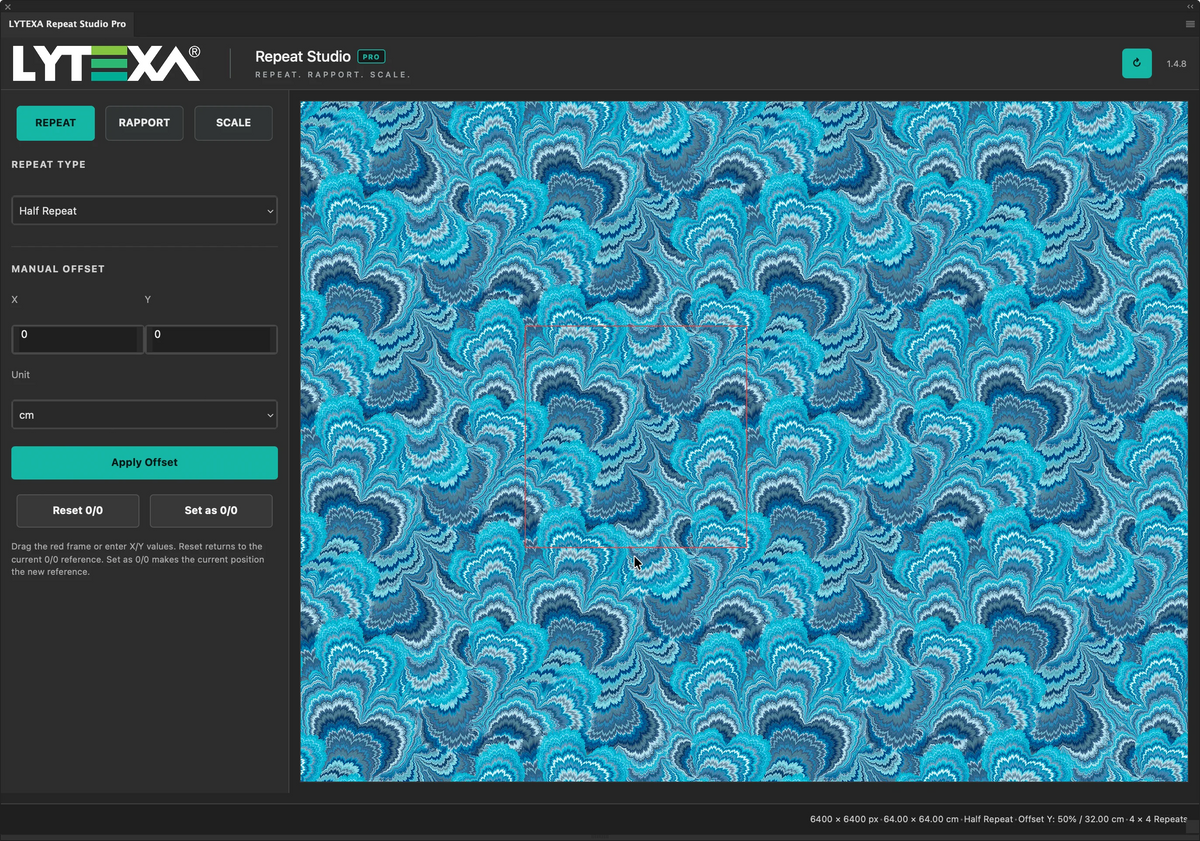Switch to the SCALE tab
The height and width of the screenshot is (841, 1200).
coord(233,123)
